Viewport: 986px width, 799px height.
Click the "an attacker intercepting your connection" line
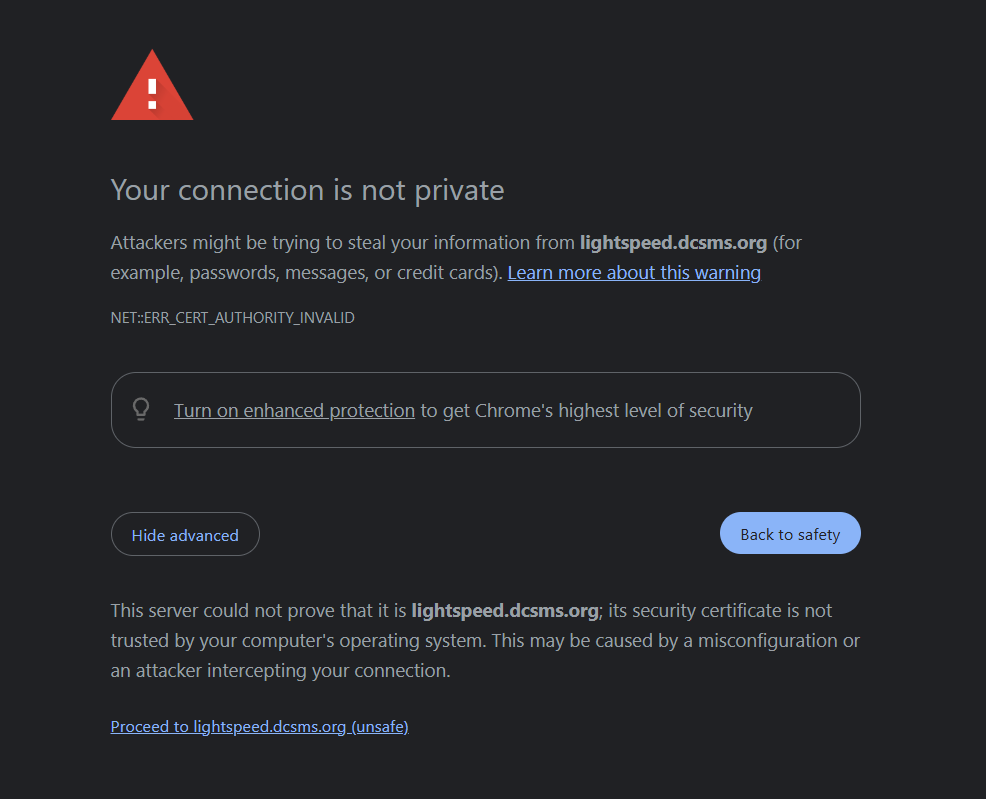(280, 670)
